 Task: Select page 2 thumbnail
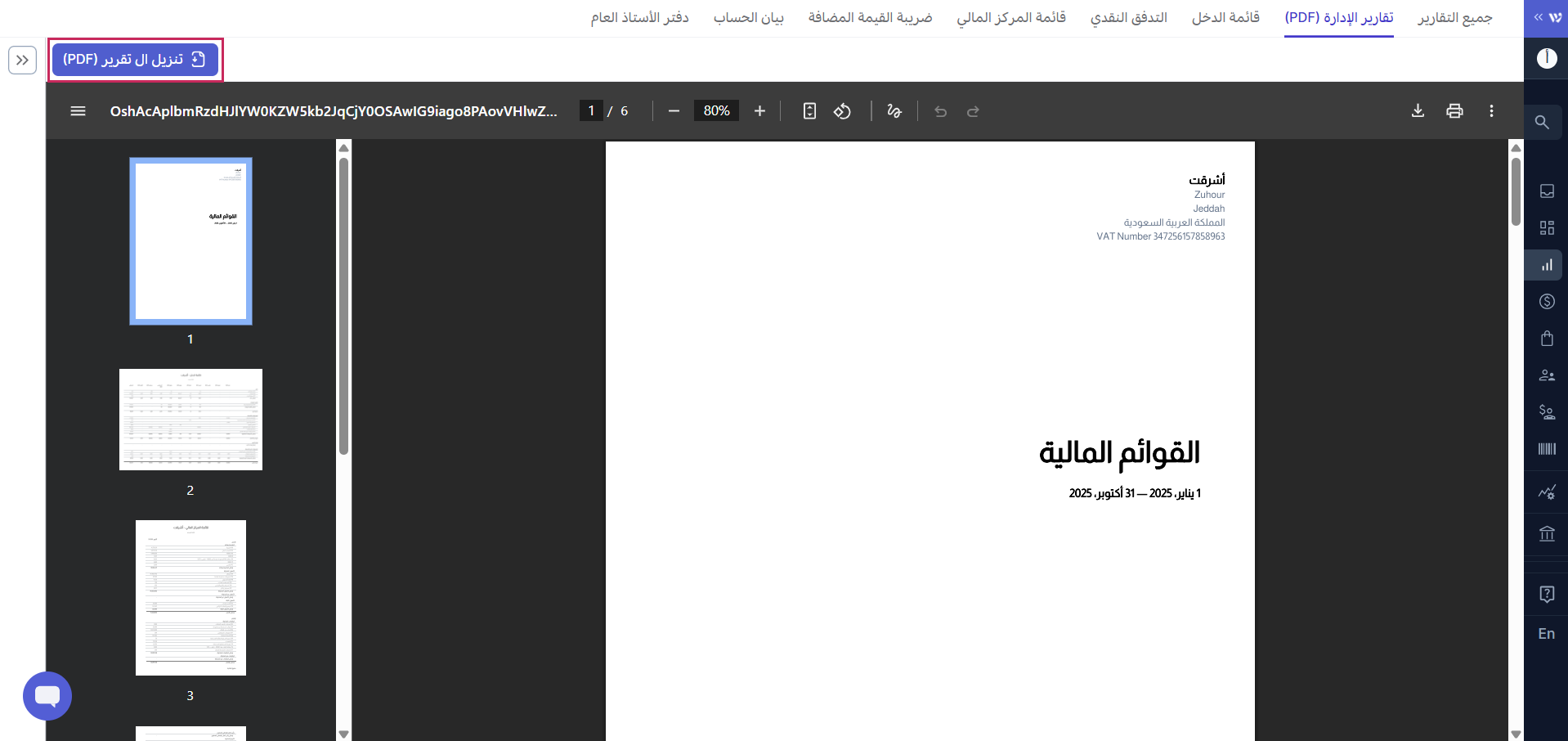tap(190, 420)
